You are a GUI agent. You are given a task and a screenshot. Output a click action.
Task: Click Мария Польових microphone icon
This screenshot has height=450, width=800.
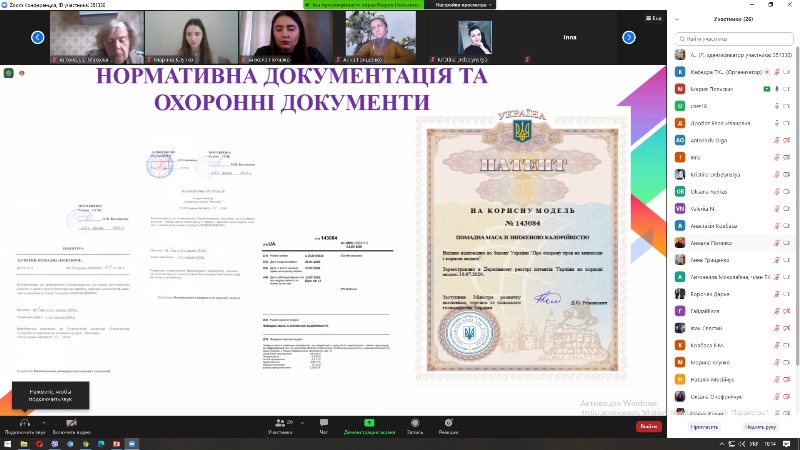pyautogui.click(x=777, y=89)
